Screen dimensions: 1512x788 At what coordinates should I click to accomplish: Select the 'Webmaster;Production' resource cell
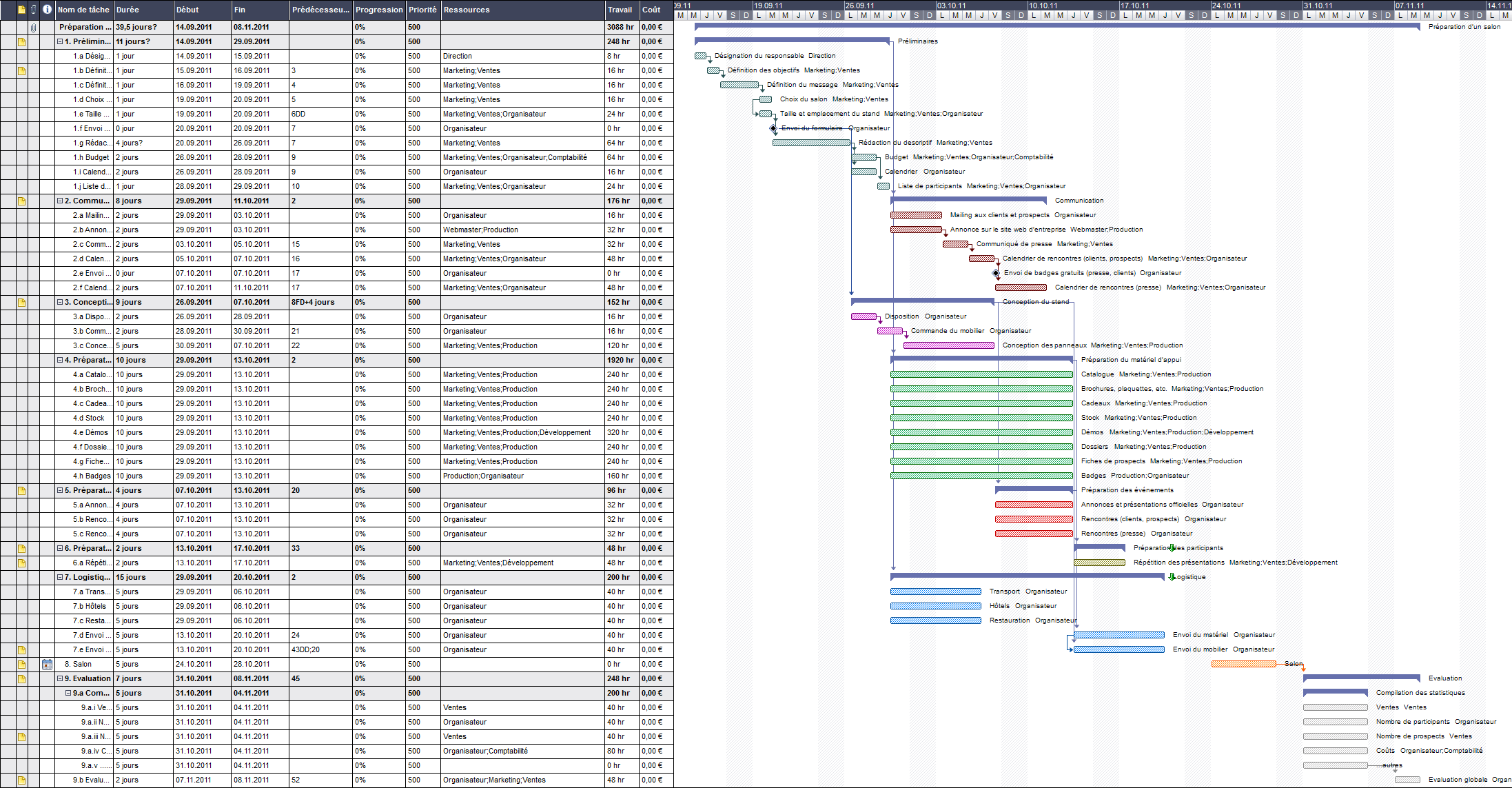point(522,230)
